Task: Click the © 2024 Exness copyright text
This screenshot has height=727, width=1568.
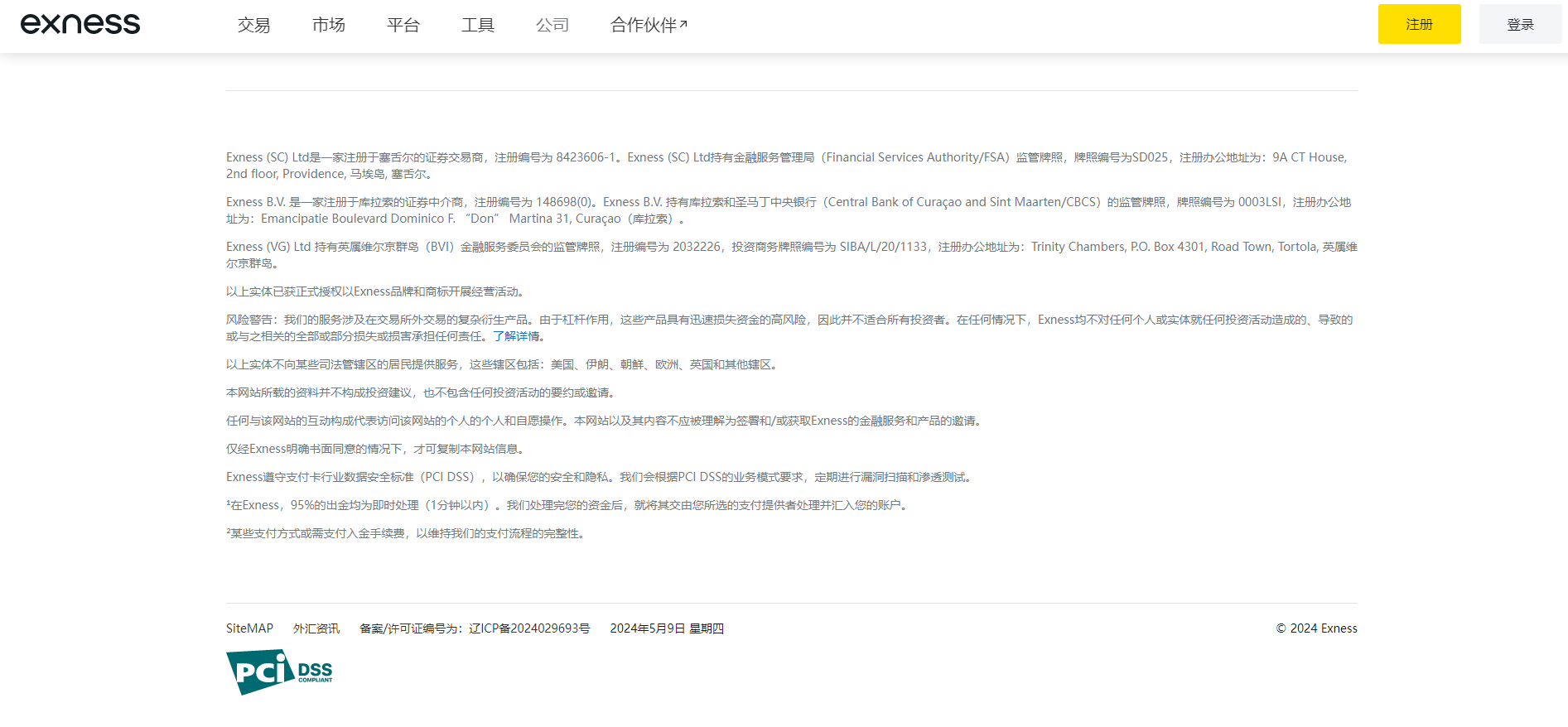Action: 1316,628
